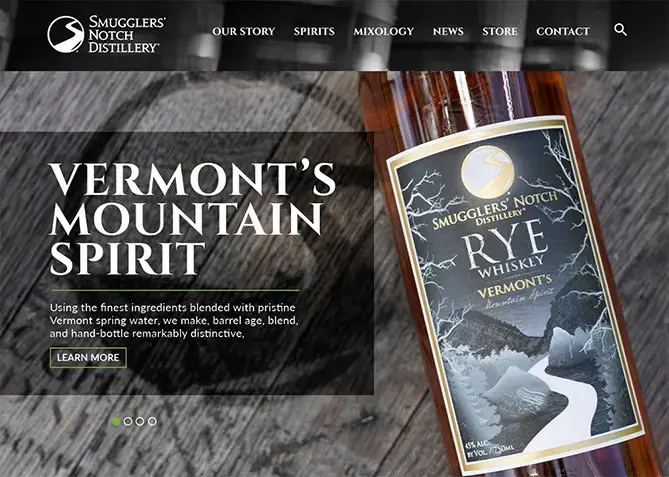Switch to the second slide dot
Screen dimensions: 669x477
pos(128,422)
